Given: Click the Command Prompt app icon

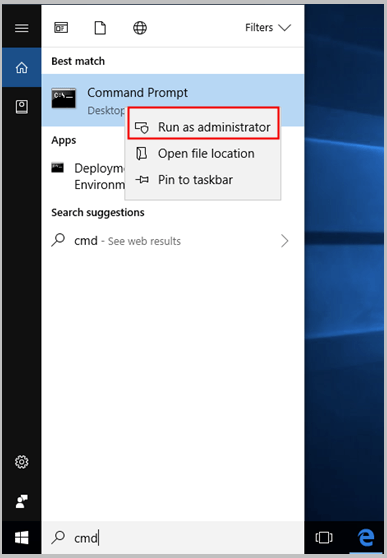Looking at the screenshot, I should tap(64, 98).
